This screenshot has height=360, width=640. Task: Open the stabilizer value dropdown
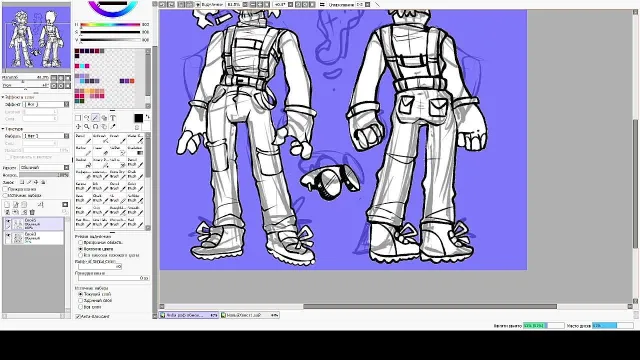[367, 4]
